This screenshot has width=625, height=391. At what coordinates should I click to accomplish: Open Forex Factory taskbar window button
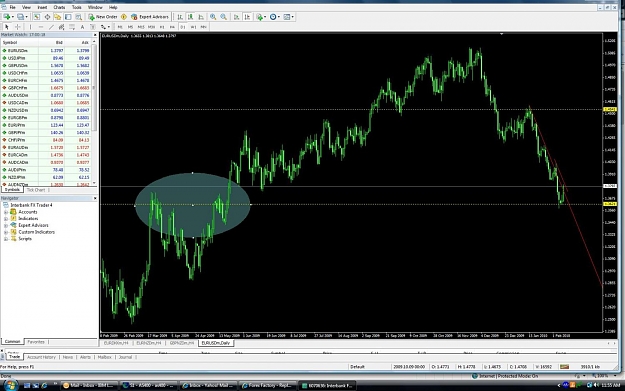click(x=267, y=385)
